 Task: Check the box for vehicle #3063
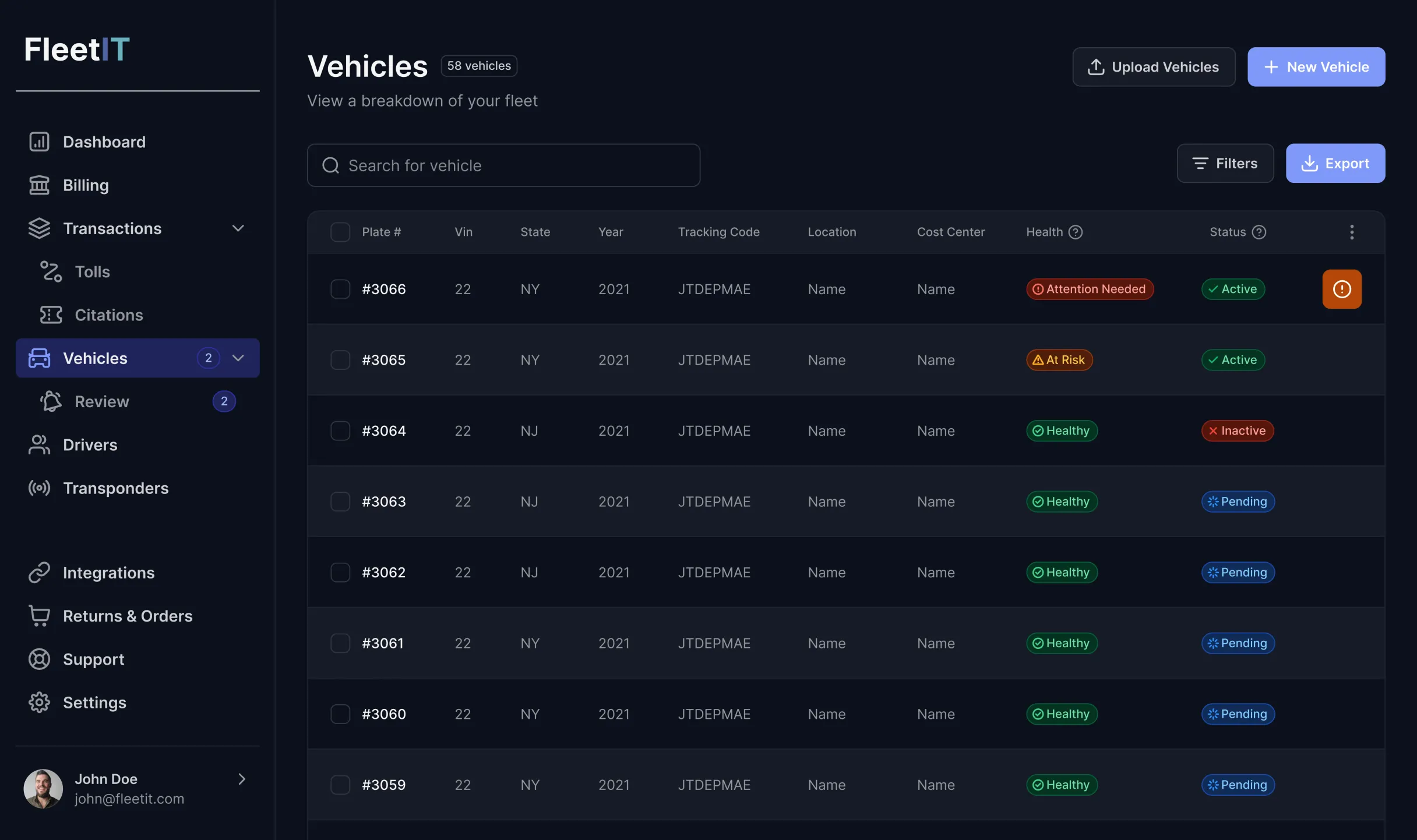(340, 502)
